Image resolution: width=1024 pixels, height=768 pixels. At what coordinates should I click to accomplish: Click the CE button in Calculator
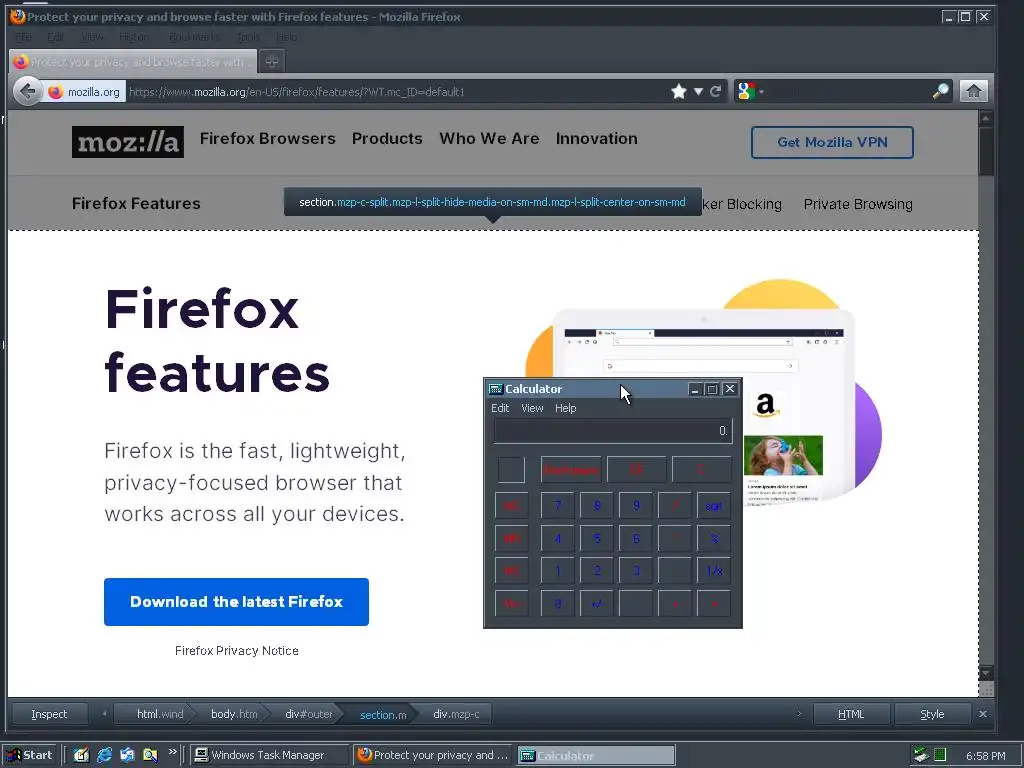click(637, 470)
